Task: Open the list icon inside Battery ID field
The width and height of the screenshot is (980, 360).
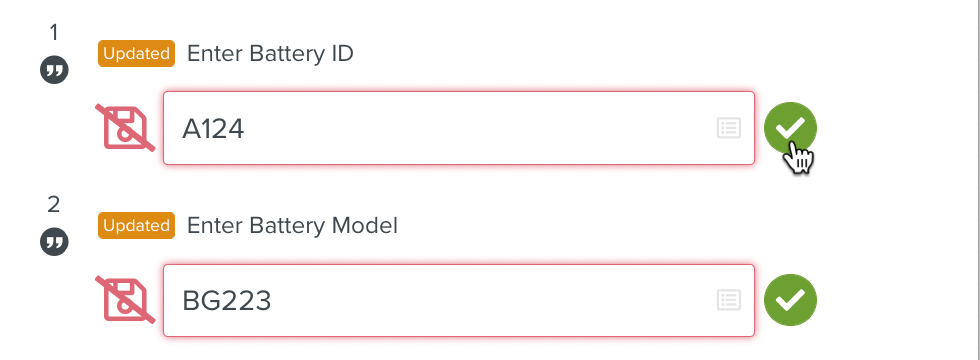Action: coord(729,128)
